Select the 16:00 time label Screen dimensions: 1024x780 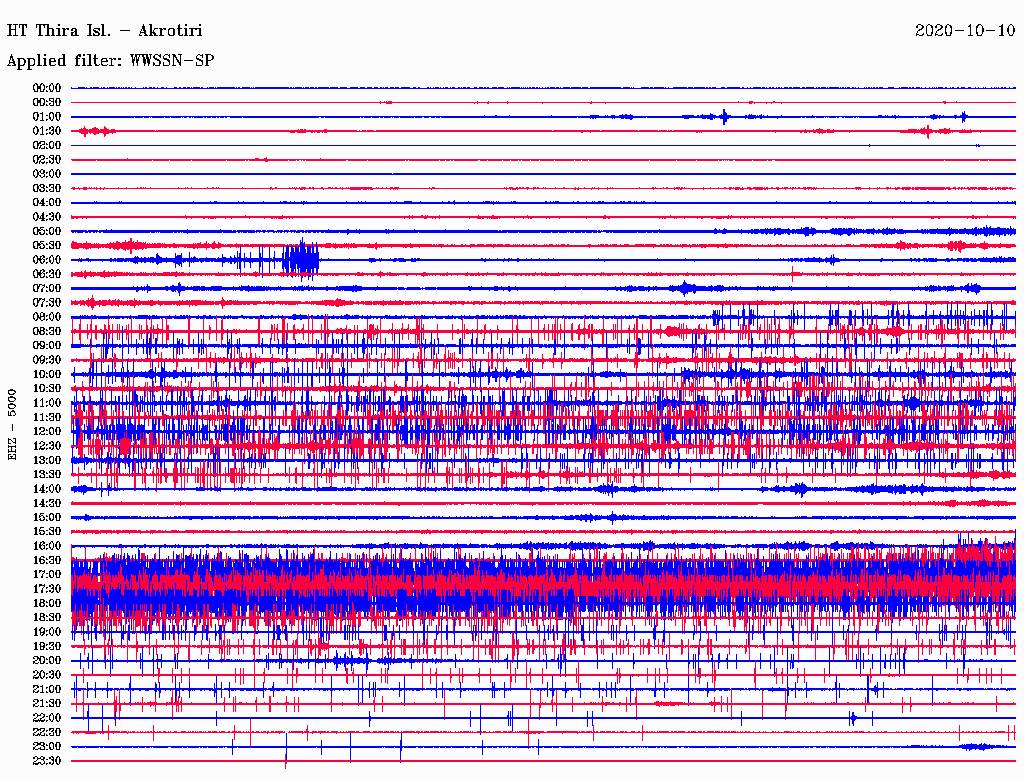coord(46,546)
